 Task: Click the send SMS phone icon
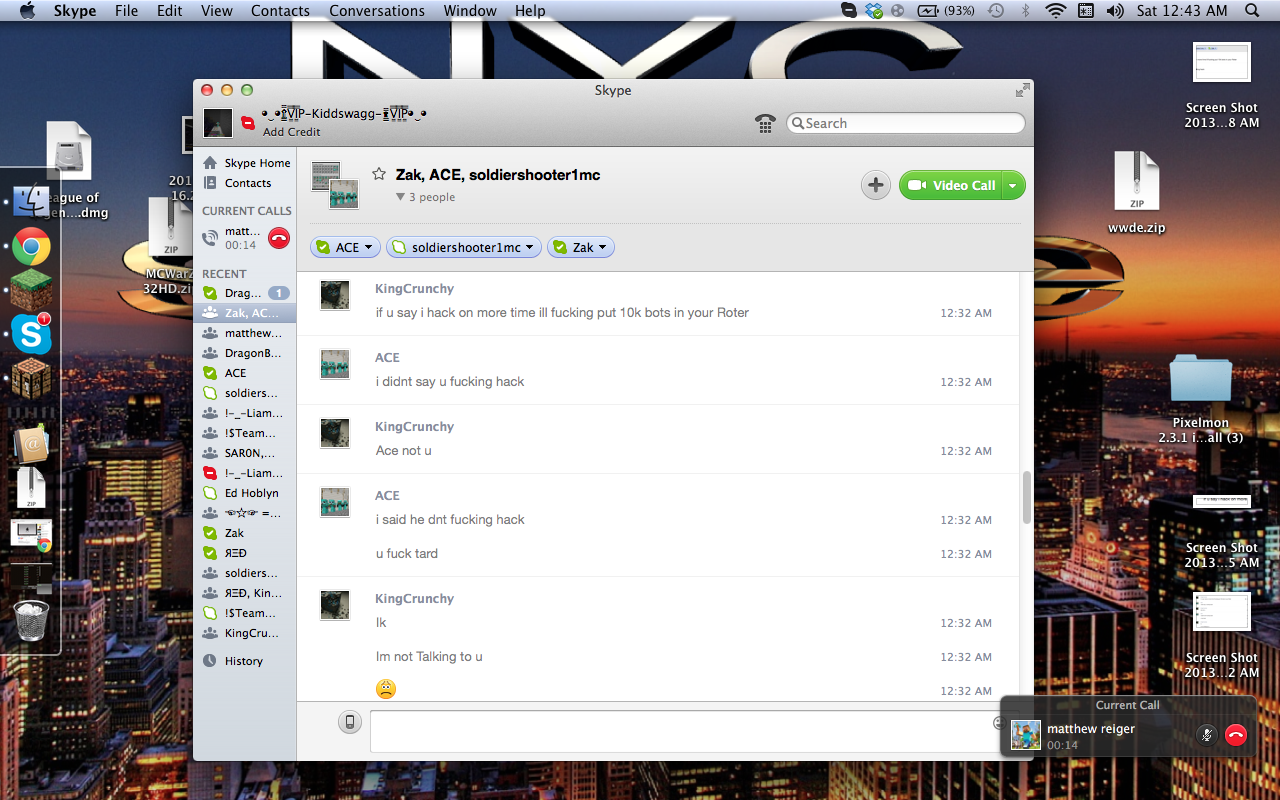coord(349,722)
